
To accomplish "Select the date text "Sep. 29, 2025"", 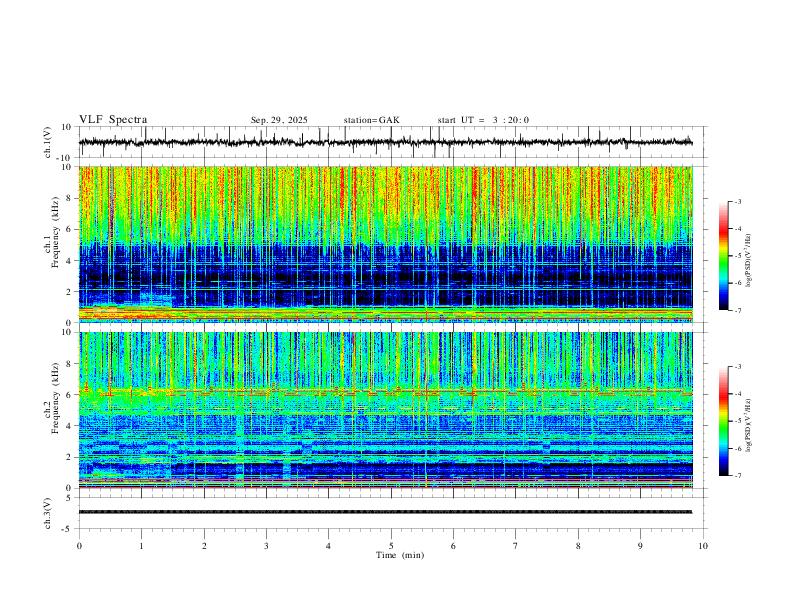I will pyautogui.click(x=279, y=120).
